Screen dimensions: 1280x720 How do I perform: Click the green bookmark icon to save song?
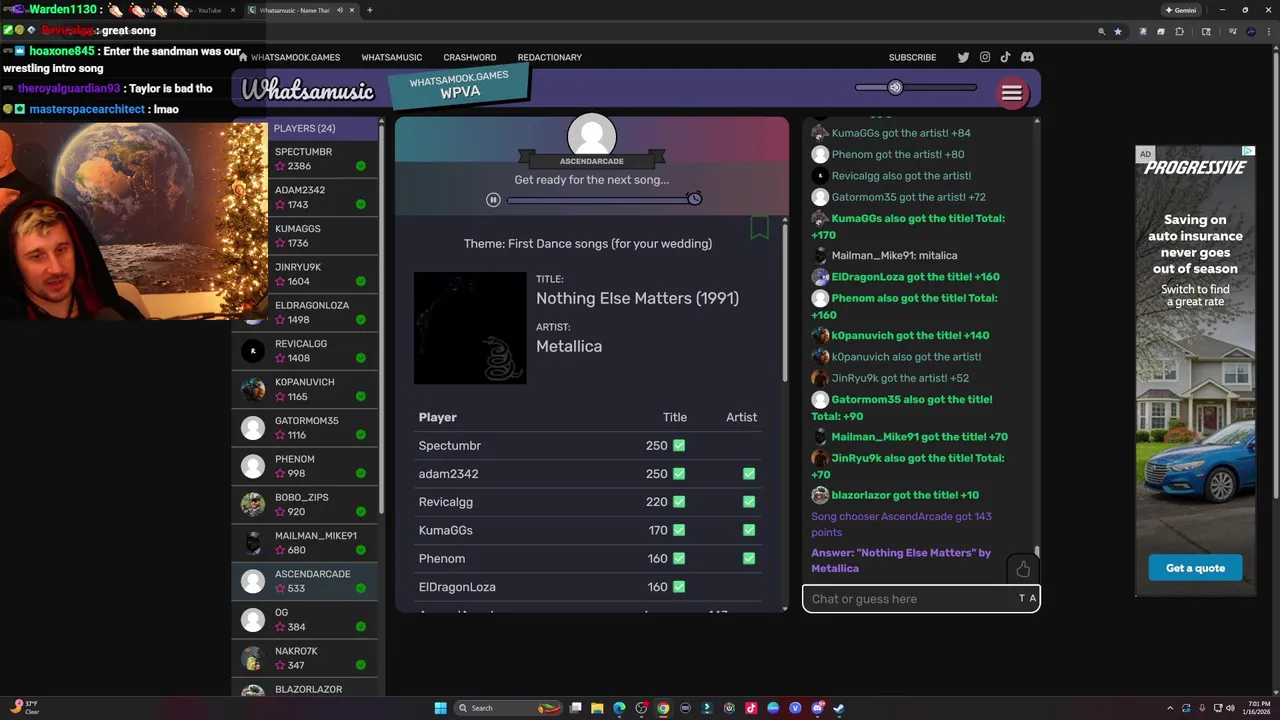[760, 227]
